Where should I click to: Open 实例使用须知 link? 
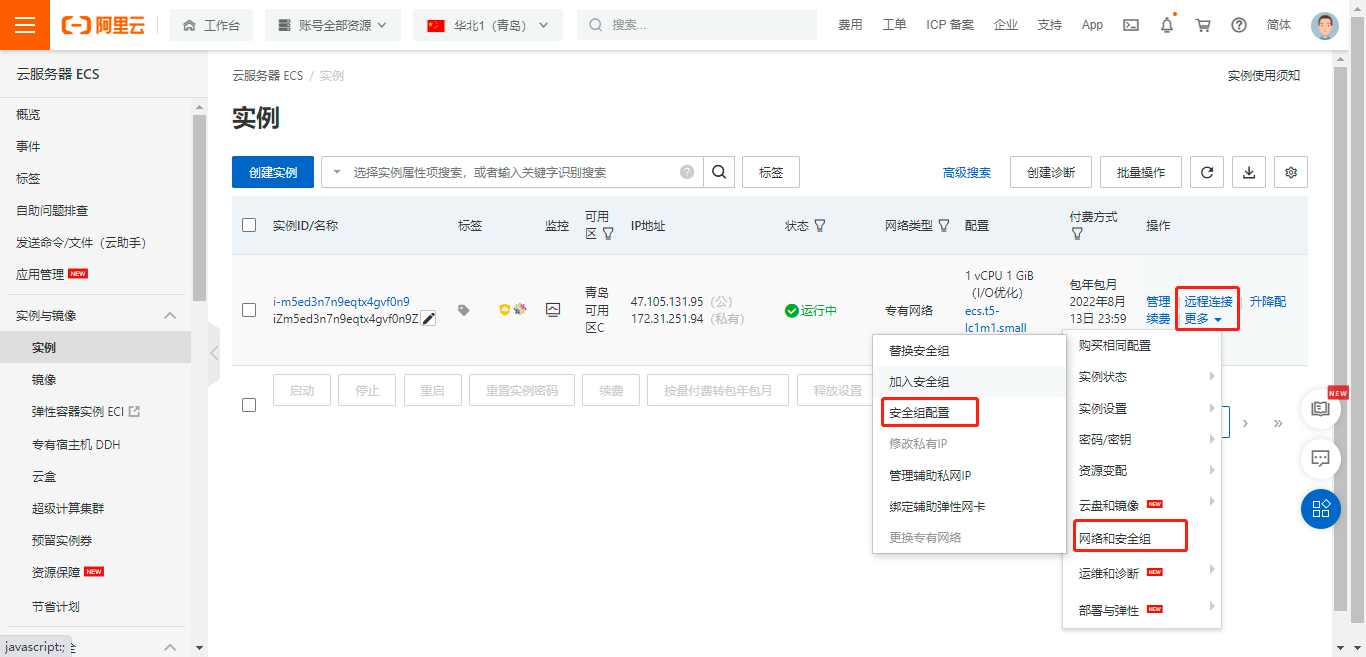pyautogui.click(x=1264, y=75)
